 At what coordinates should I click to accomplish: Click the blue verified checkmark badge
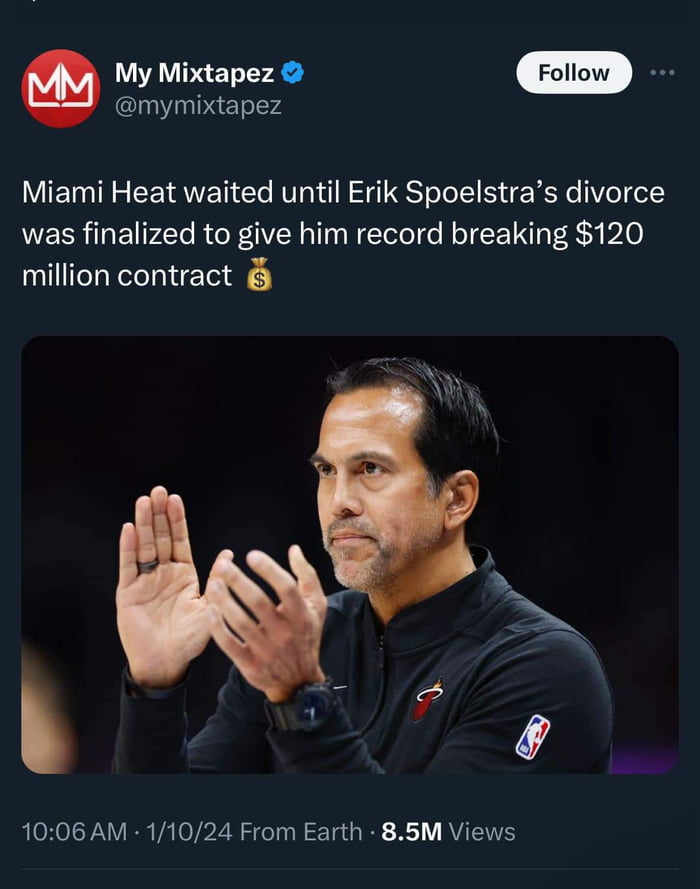[x=292, y=72]
